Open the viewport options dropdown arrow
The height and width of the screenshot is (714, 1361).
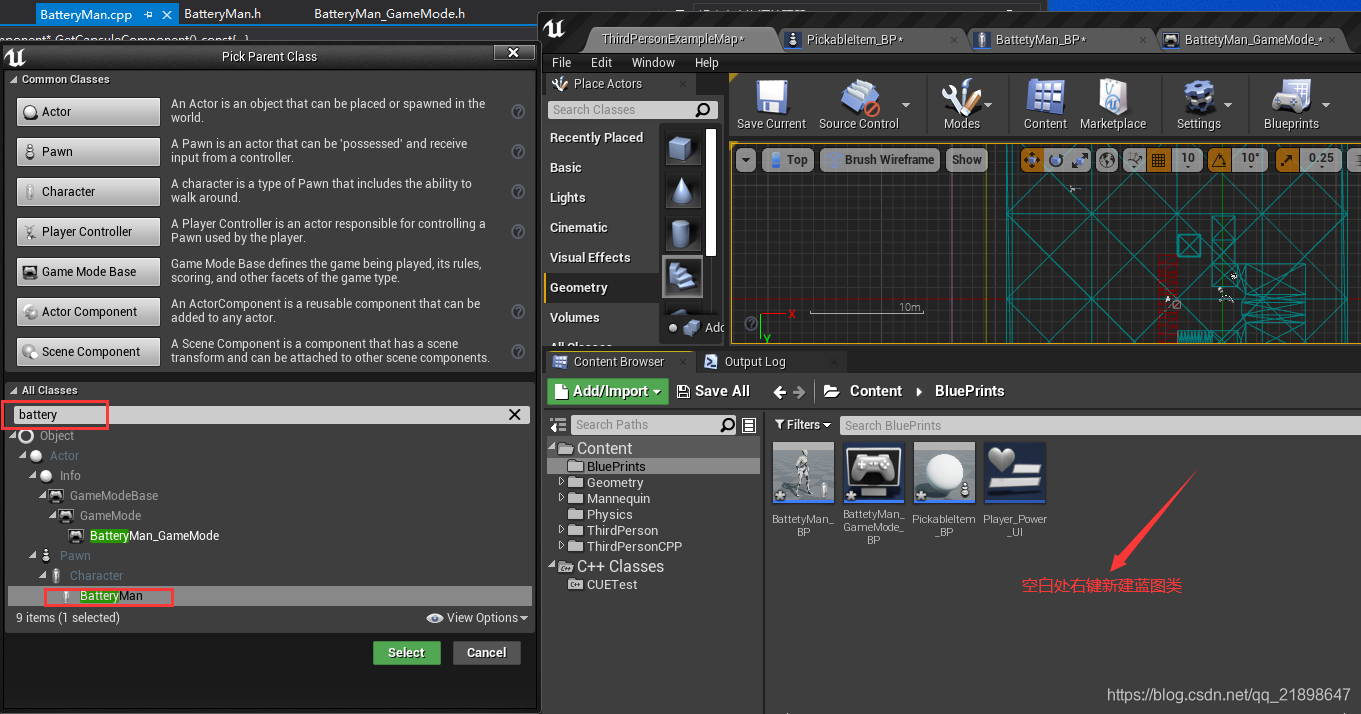tap(746, 159)
